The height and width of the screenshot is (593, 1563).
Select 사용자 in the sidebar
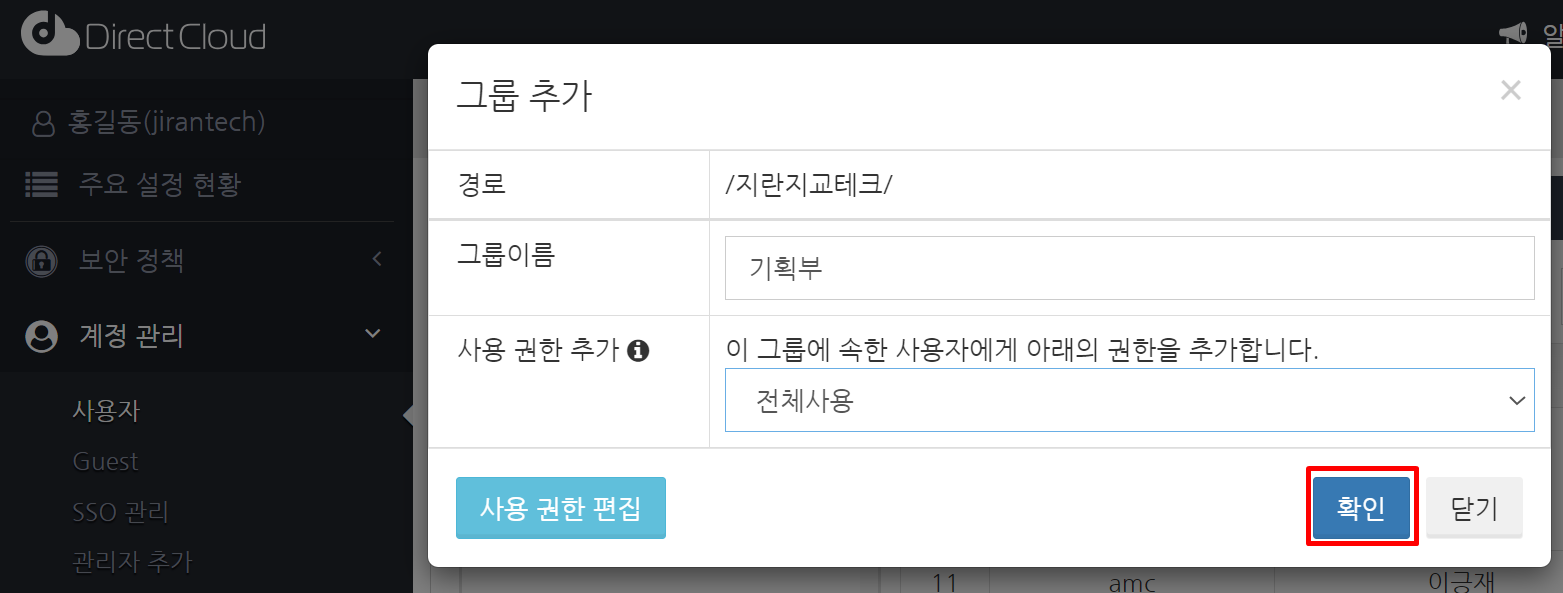tap(106, 411)
